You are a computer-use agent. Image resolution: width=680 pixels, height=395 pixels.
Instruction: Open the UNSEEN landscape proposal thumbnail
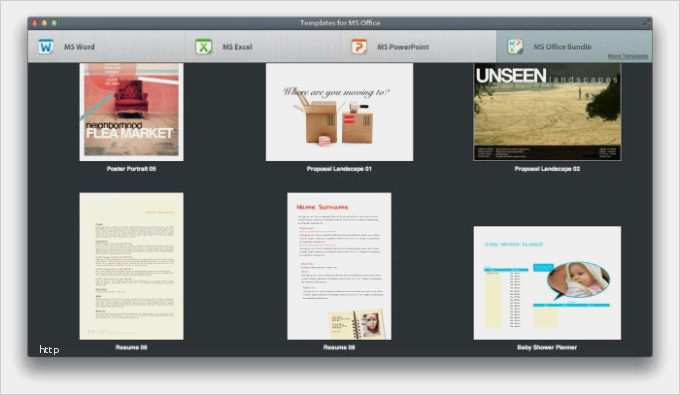[x=547, y=112]
